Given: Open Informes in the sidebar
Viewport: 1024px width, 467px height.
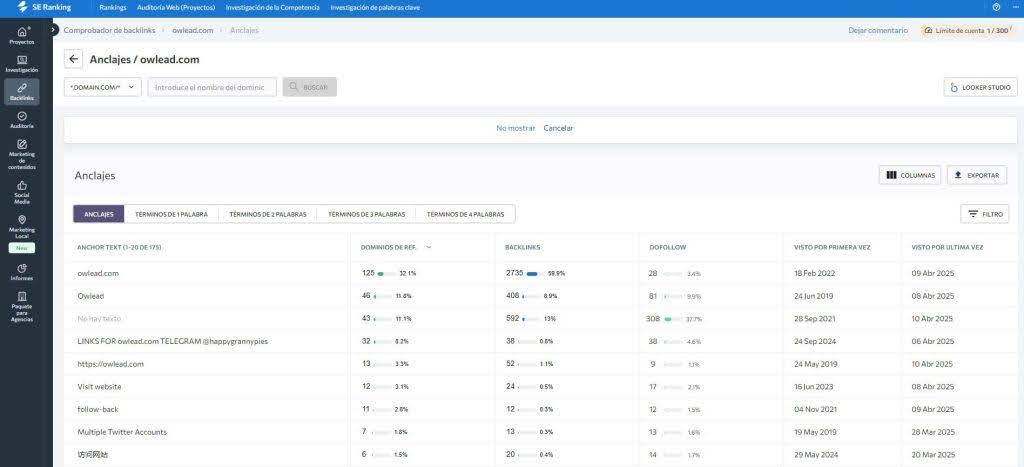Looking at the screenshot, I should (22, 272).
